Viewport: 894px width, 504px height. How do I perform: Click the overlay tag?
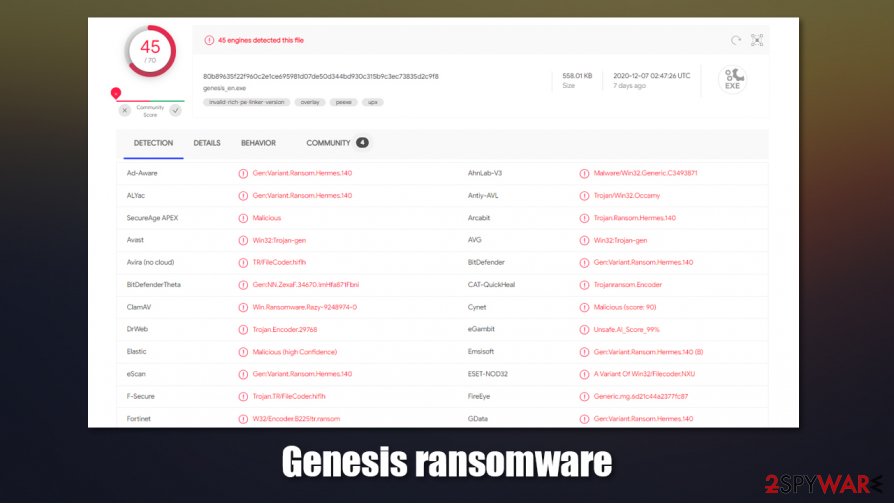310,102
